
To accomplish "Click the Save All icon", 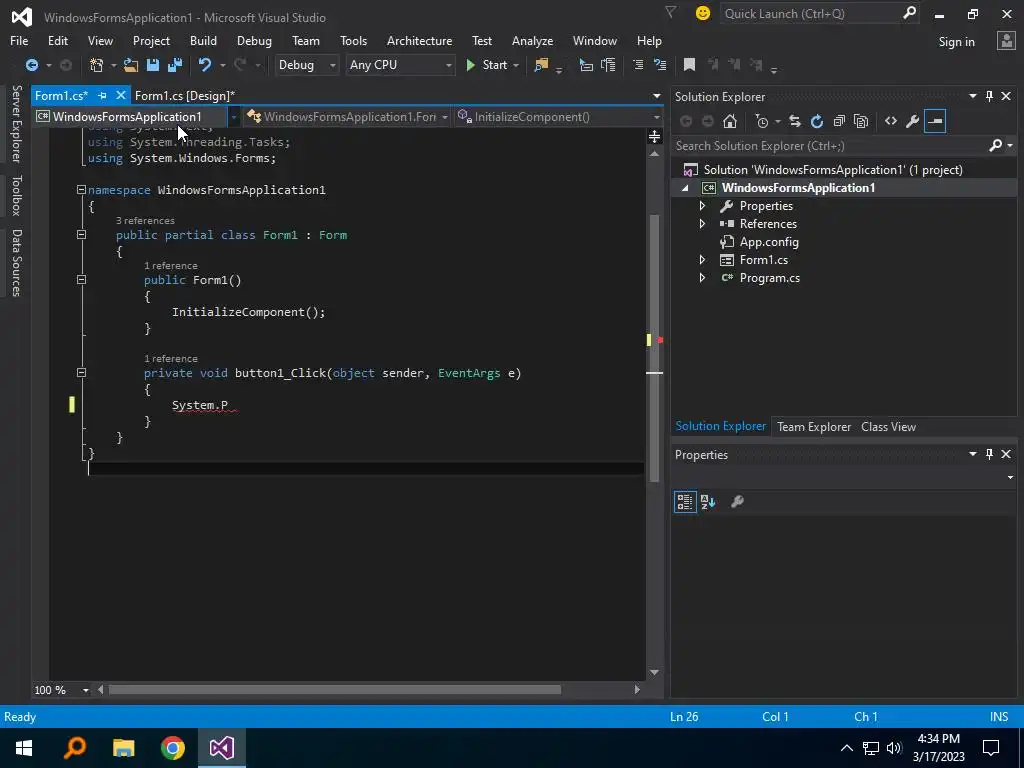I will [175, 65].
